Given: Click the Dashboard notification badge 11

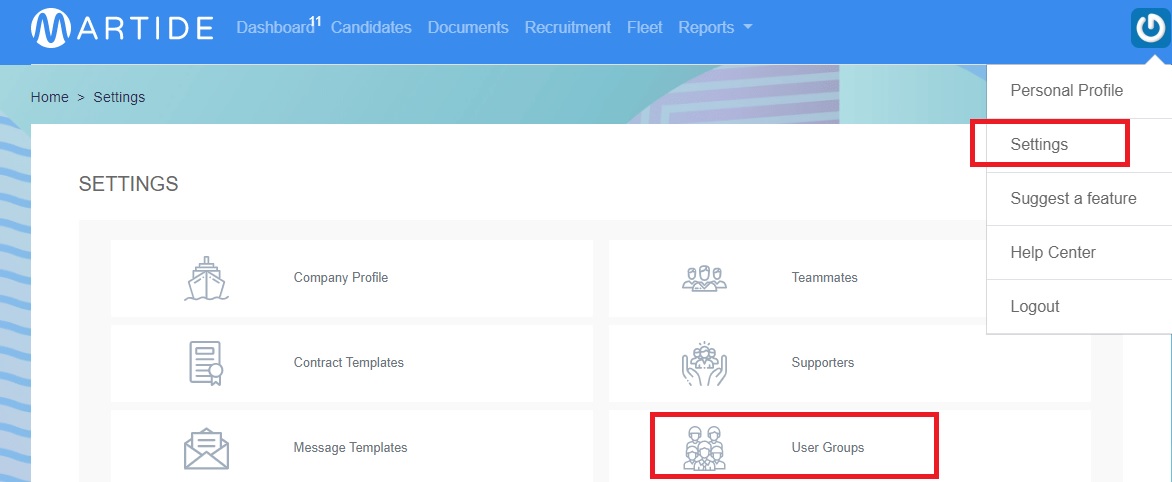Looking at the screenshot, I should [x=315, y=22].
